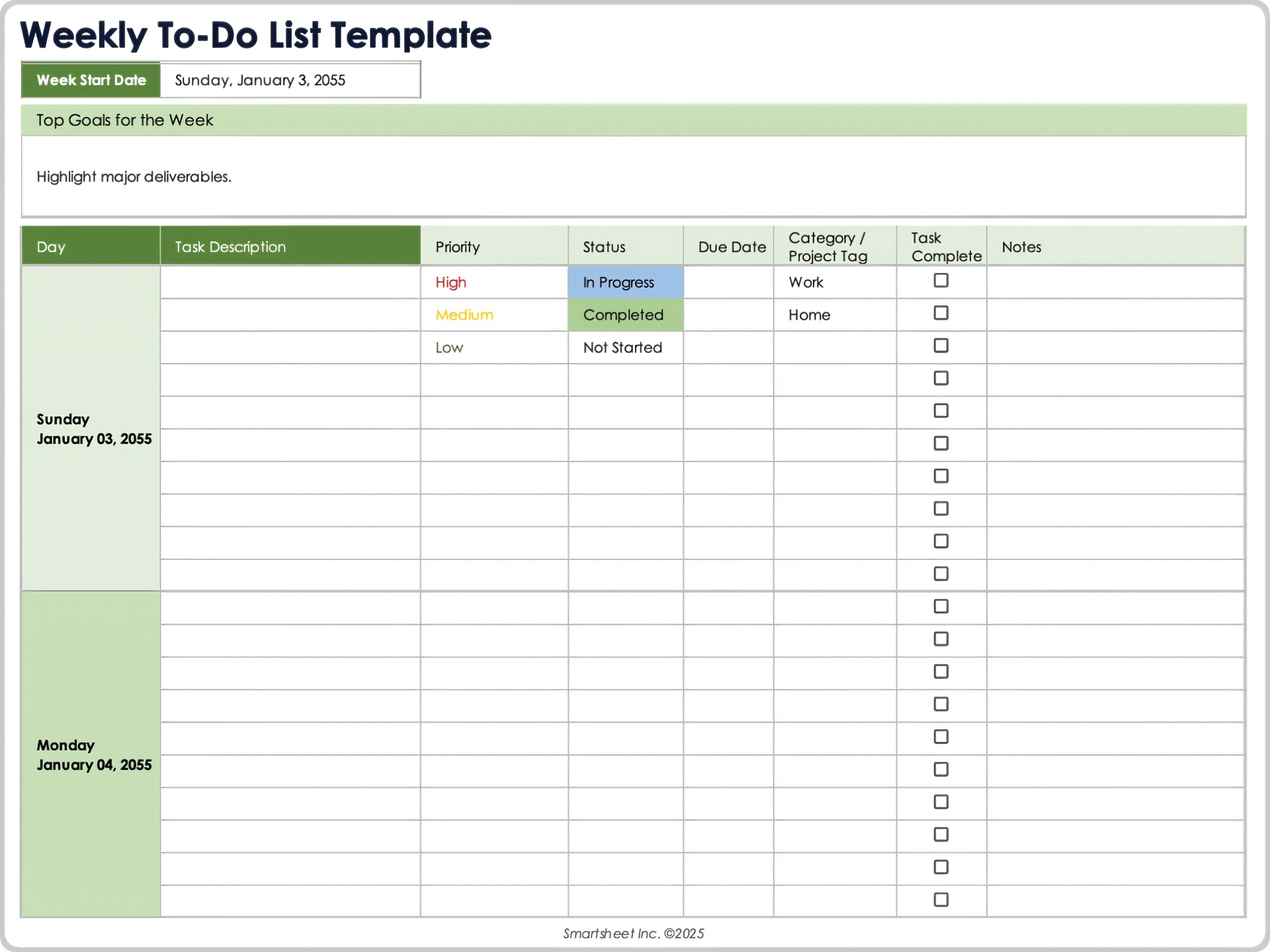The image size is (1270, 952).
Task: Tick the Task Complete checkbox in Sunday's last row
Action: coord(941,573)
